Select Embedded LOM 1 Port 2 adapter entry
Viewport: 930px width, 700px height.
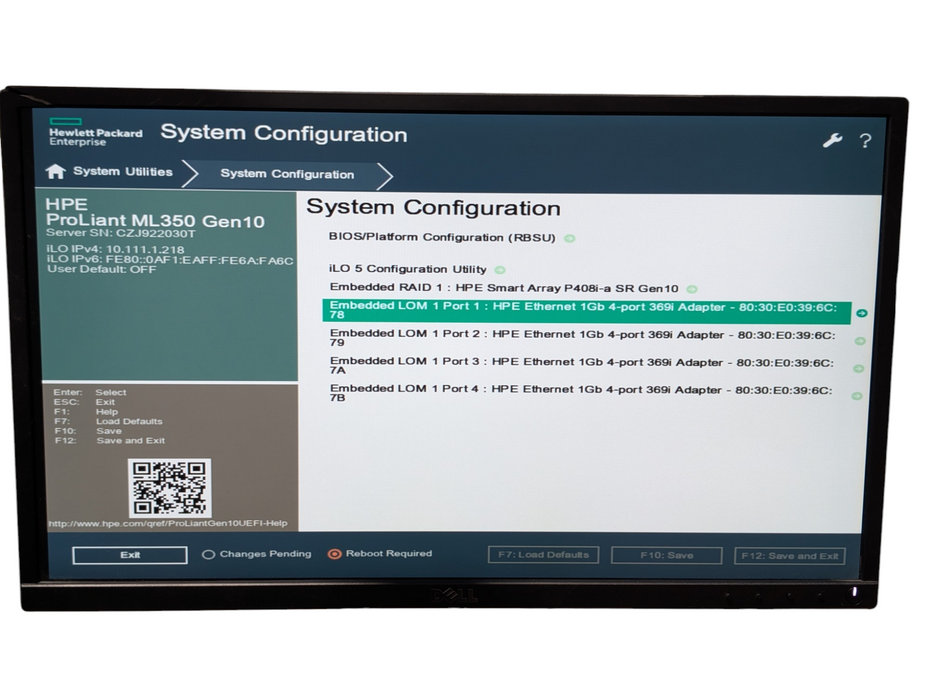(x=582, y=338)
